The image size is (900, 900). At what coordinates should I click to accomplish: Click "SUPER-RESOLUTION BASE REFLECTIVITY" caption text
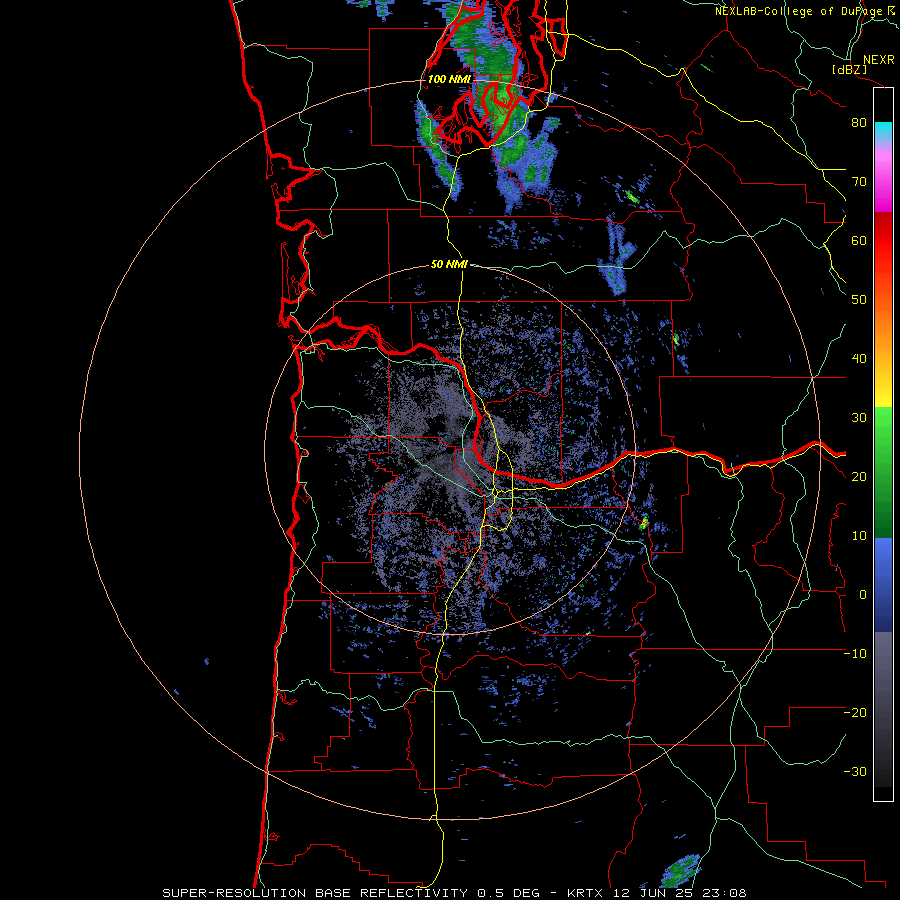click(316, 893)
